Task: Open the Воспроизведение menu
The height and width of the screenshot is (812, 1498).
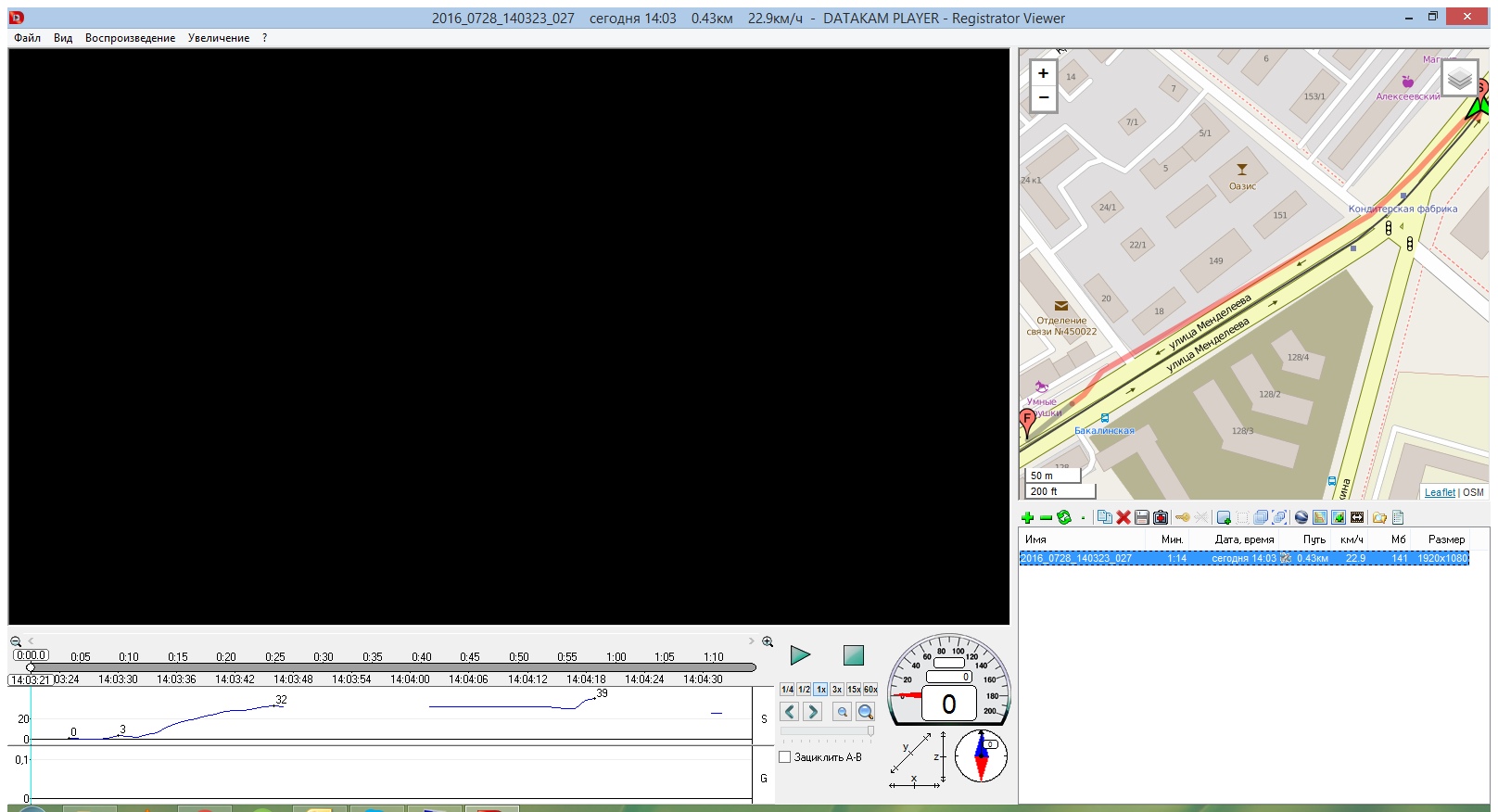Action: coord(130,38)
